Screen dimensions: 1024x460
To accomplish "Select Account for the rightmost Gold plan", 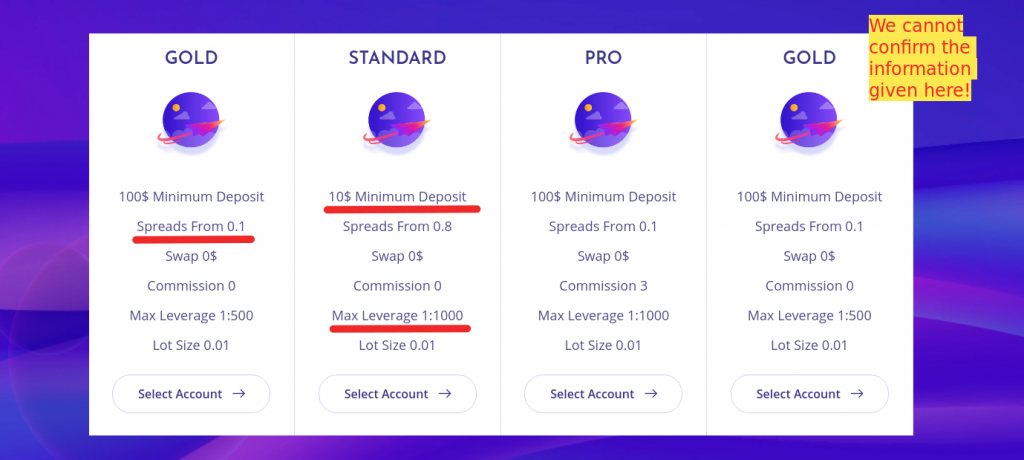I will click(810, 394).
